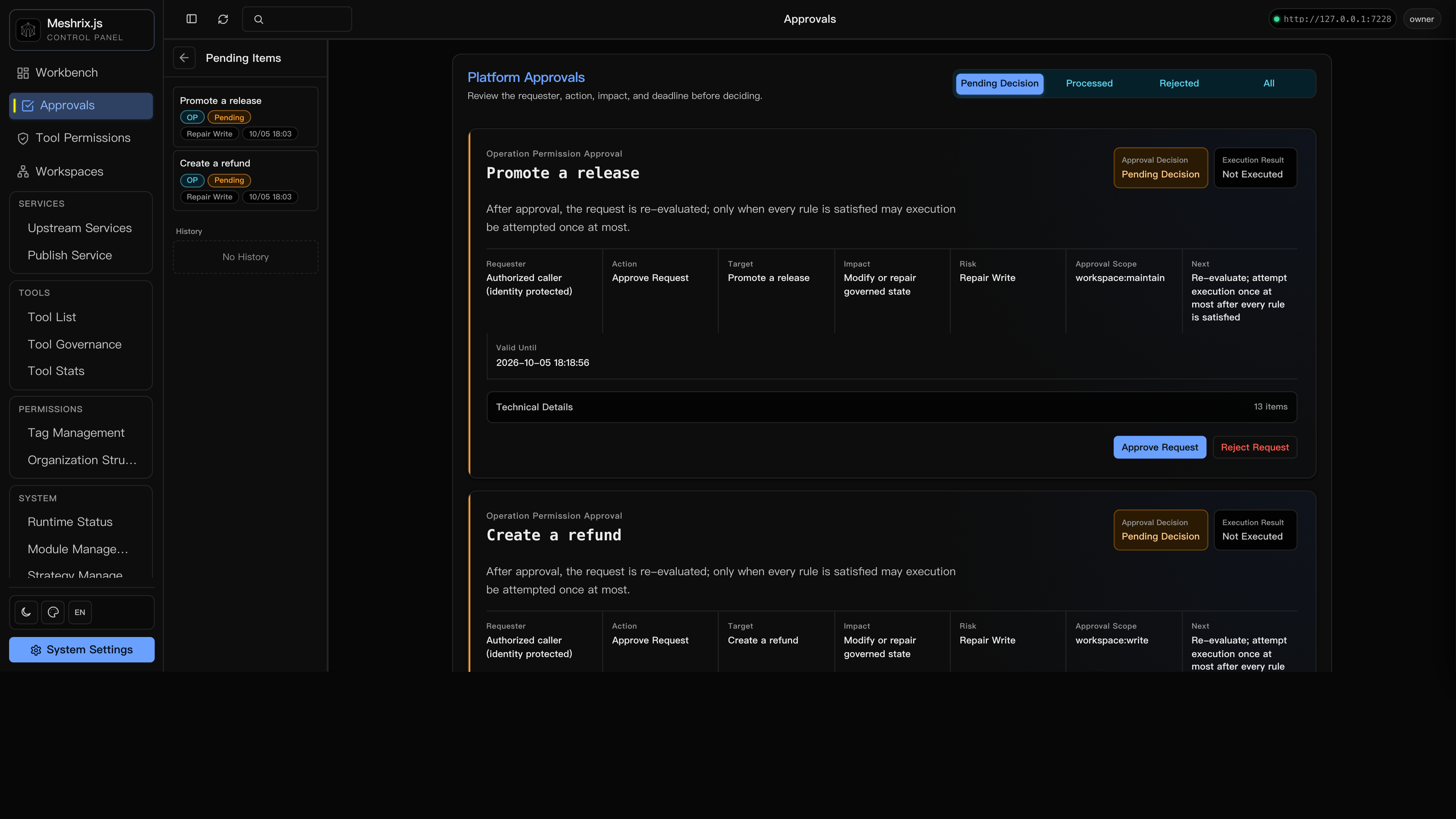Click the workspace:maintain approval scope value

point(1120,278)
